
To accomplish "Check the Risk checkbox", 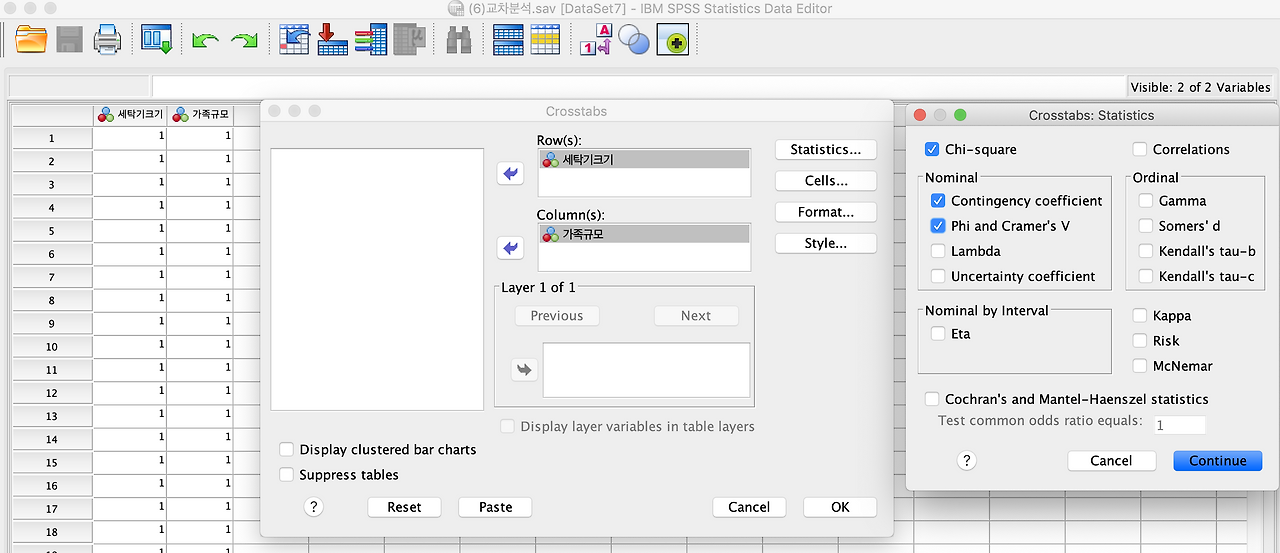I will point(1140,340).
